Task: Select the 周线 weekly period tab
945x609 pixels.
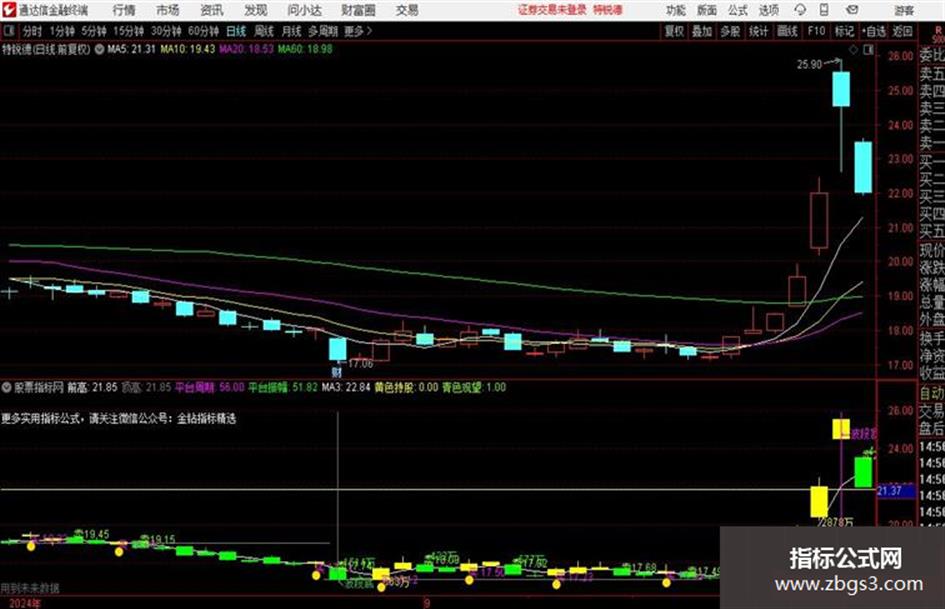Action: 264,31
